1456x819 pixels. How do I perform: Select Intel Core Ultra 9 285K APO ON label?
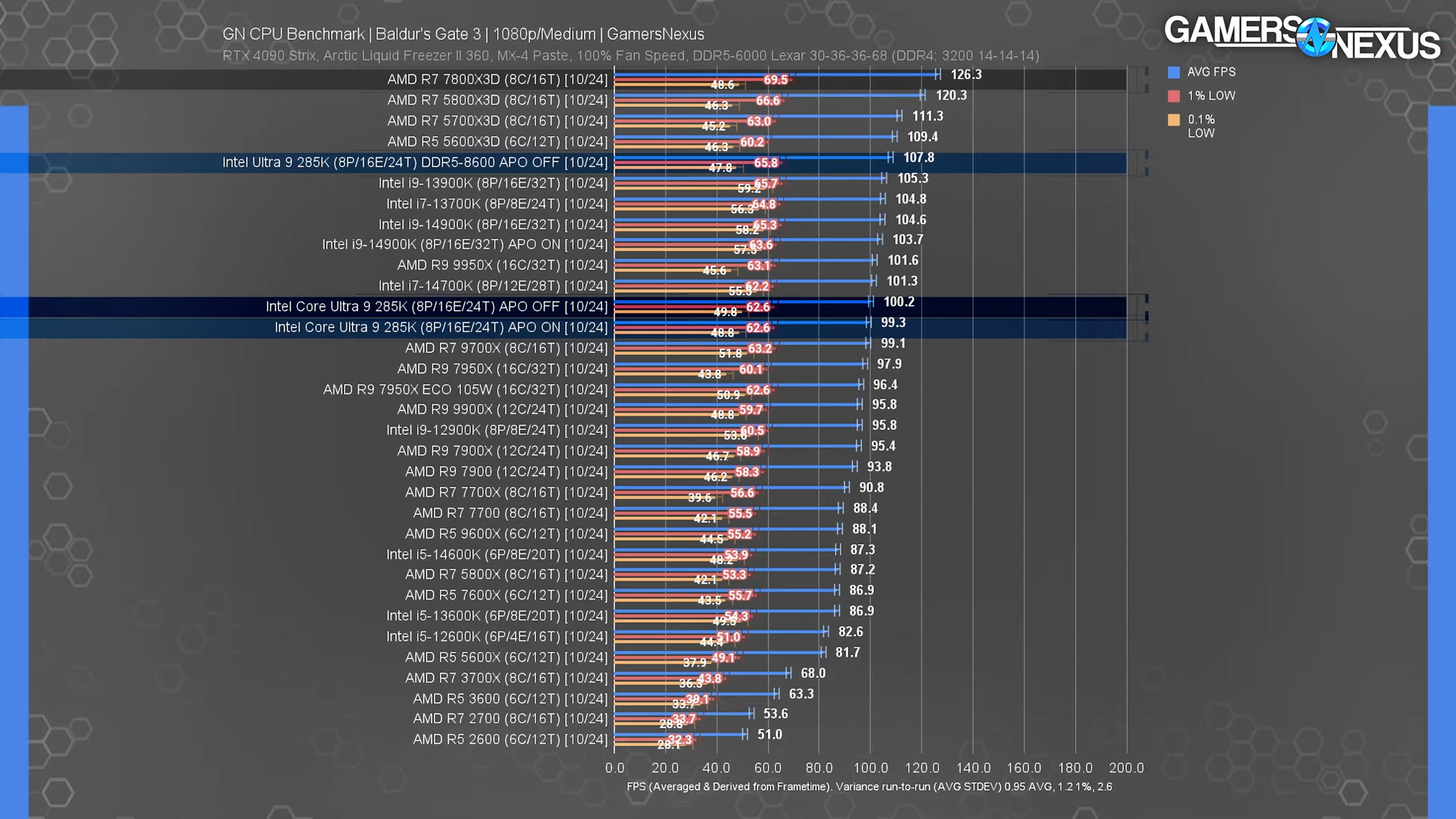click(x=441, y=328)
